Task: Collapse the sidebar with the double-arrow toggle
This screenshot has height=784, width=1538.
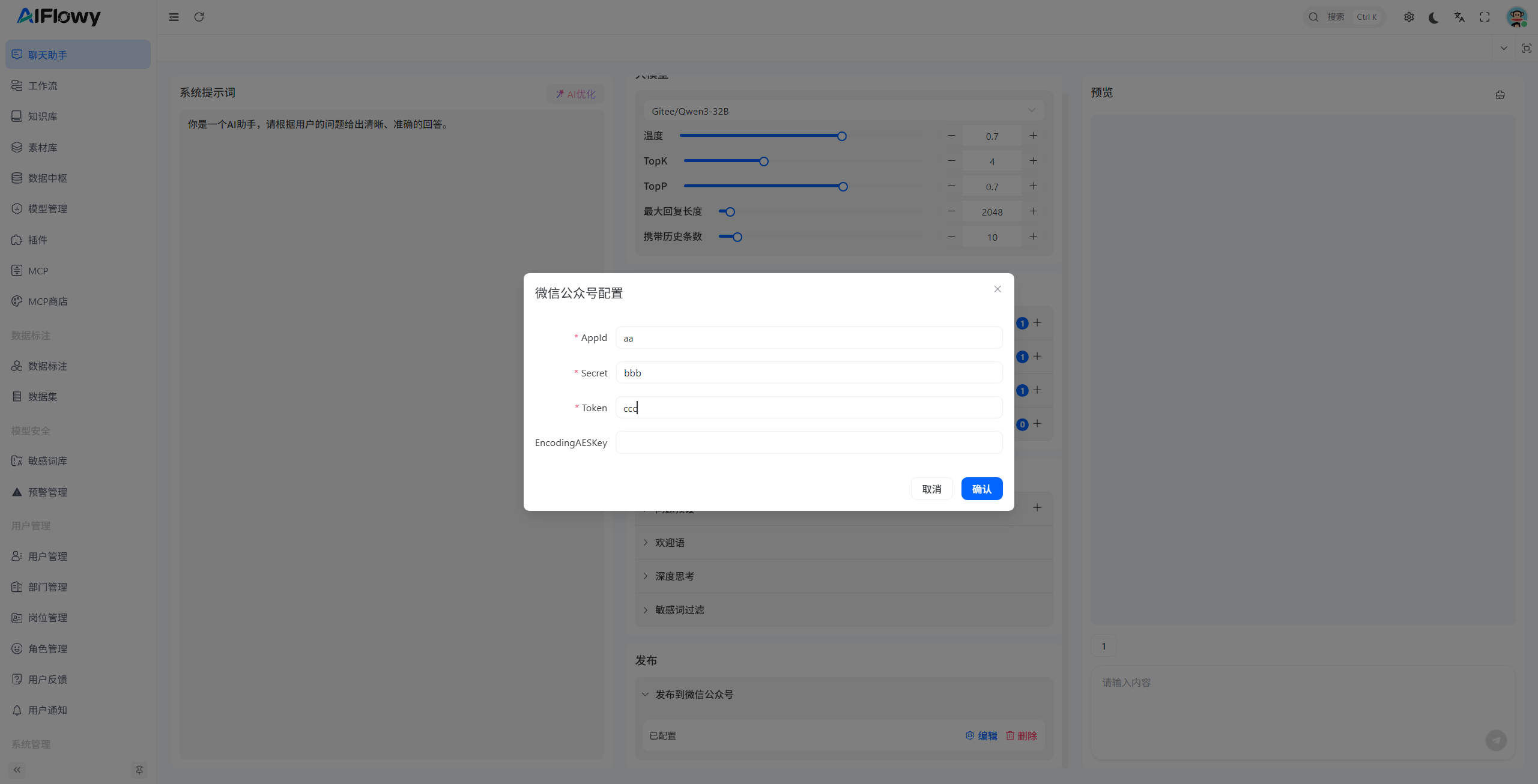Action: click(16, 770)
